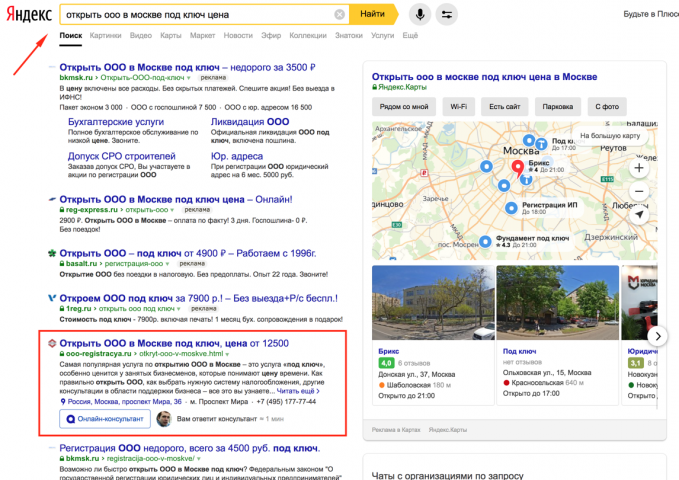Screen dimensions: 679x480
Task: Expand the Ещё menu
Action: [410, 36]
